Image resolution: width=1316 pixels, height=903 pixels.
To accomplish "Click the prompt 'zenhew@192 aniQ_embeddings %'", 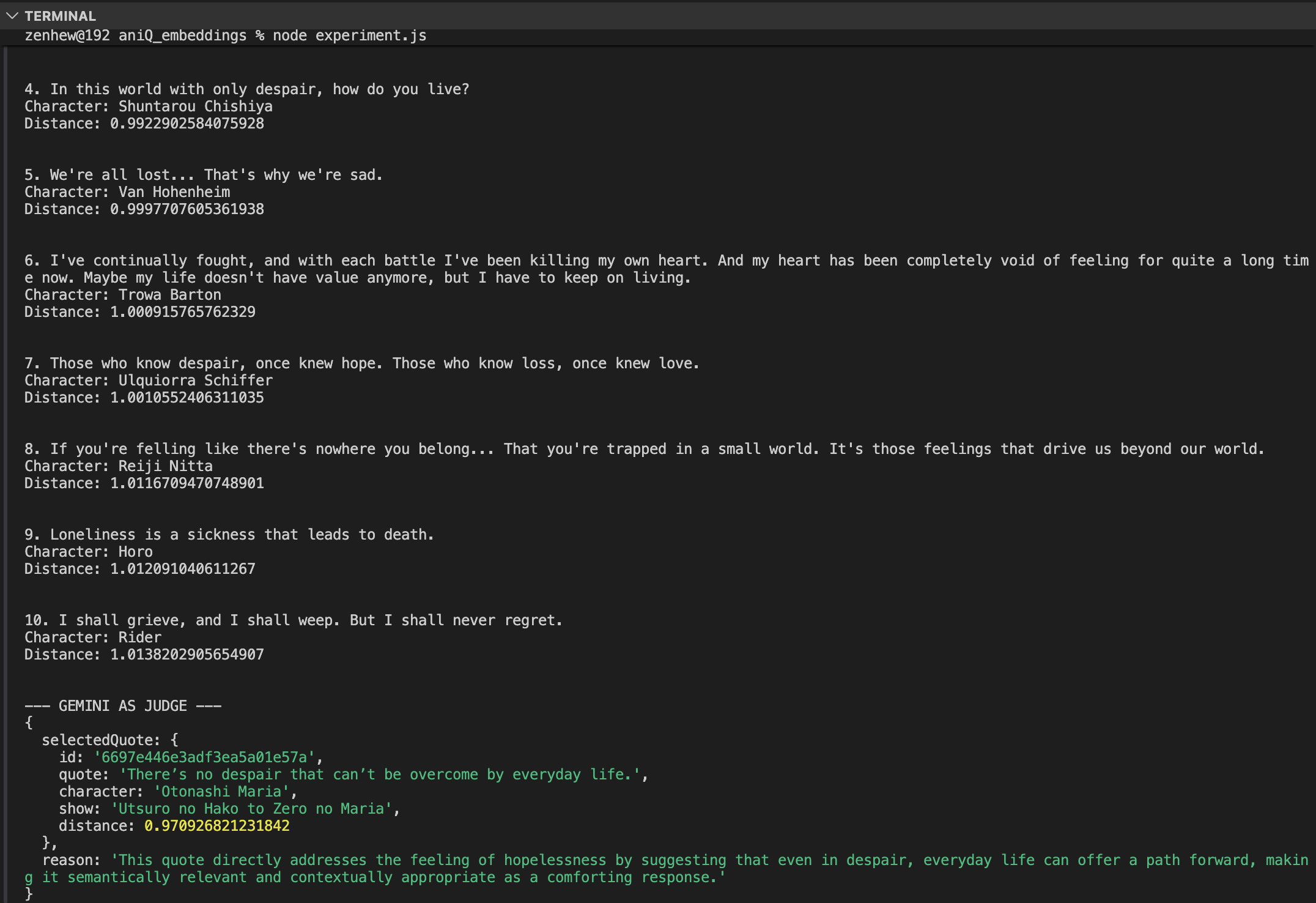I will click(144, 35).
